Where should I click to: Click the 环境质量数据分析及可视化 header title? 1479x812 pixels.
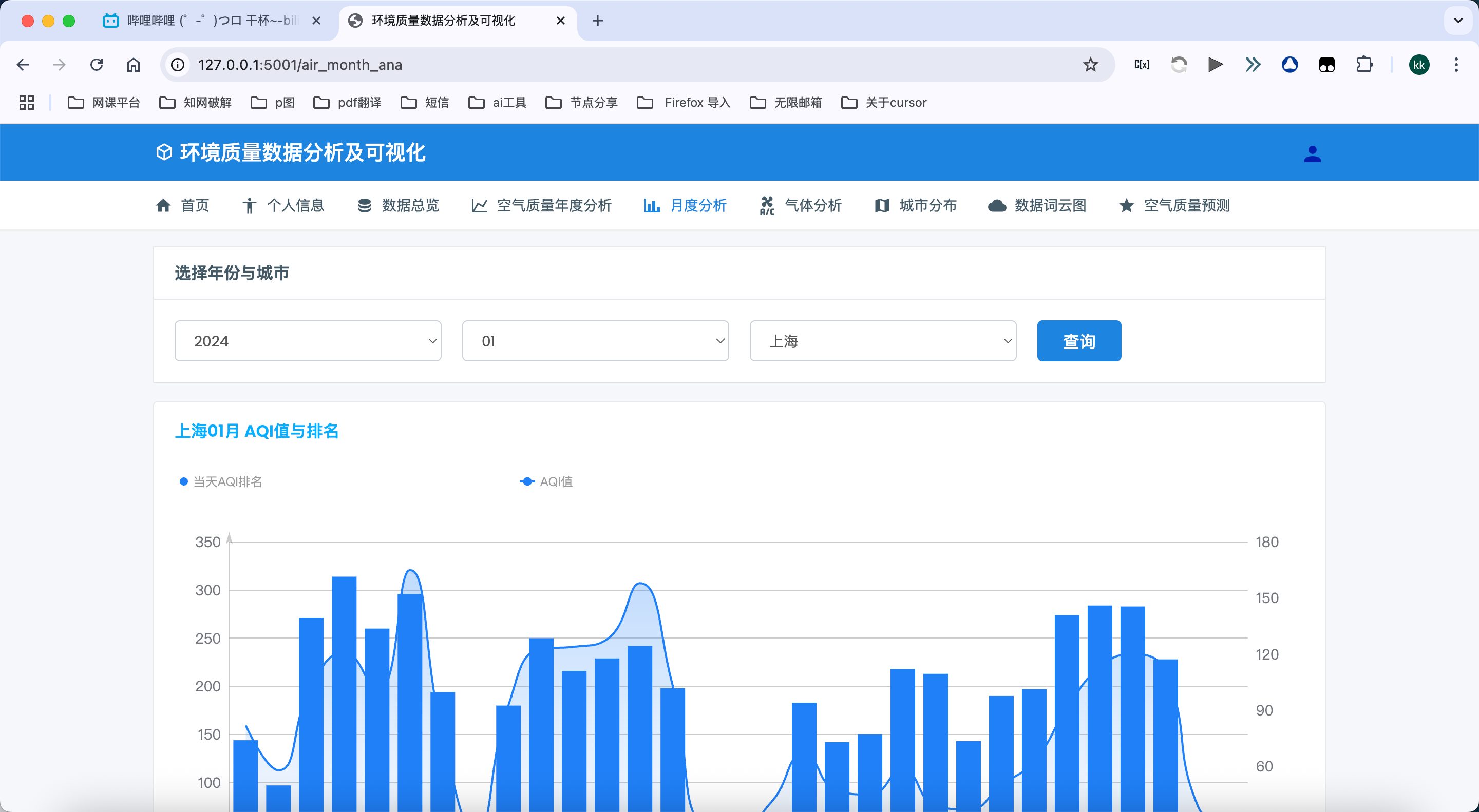pos(302,152)
